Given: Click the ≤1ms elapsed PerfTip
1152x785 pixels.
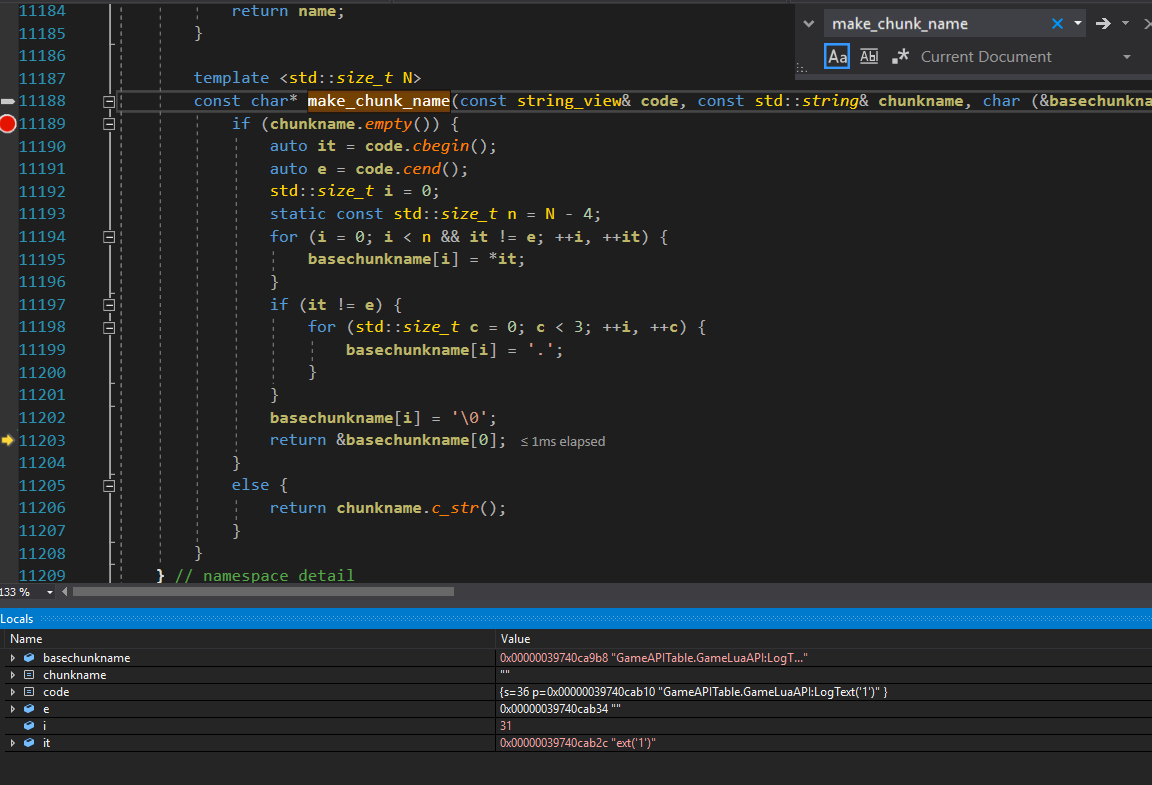Looking at the screenshot, I should [x=562, y=440].
